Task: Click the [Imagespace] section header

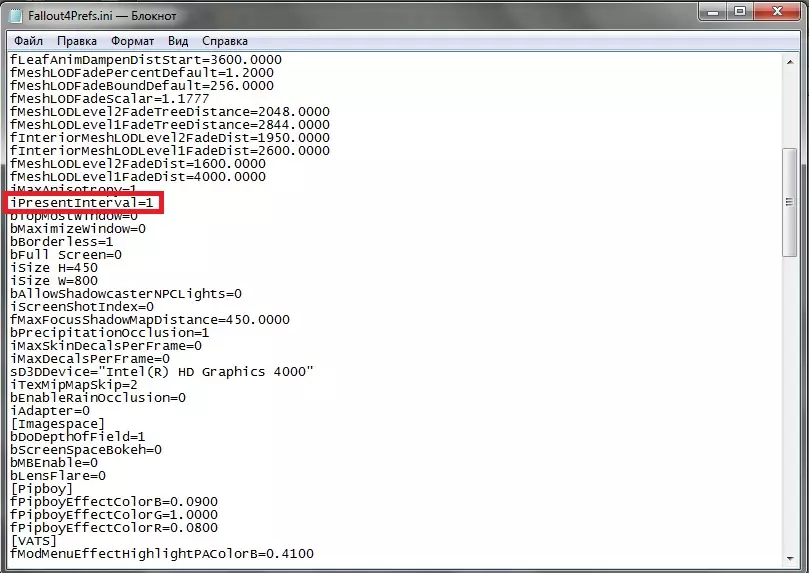Action: [58, 424]
